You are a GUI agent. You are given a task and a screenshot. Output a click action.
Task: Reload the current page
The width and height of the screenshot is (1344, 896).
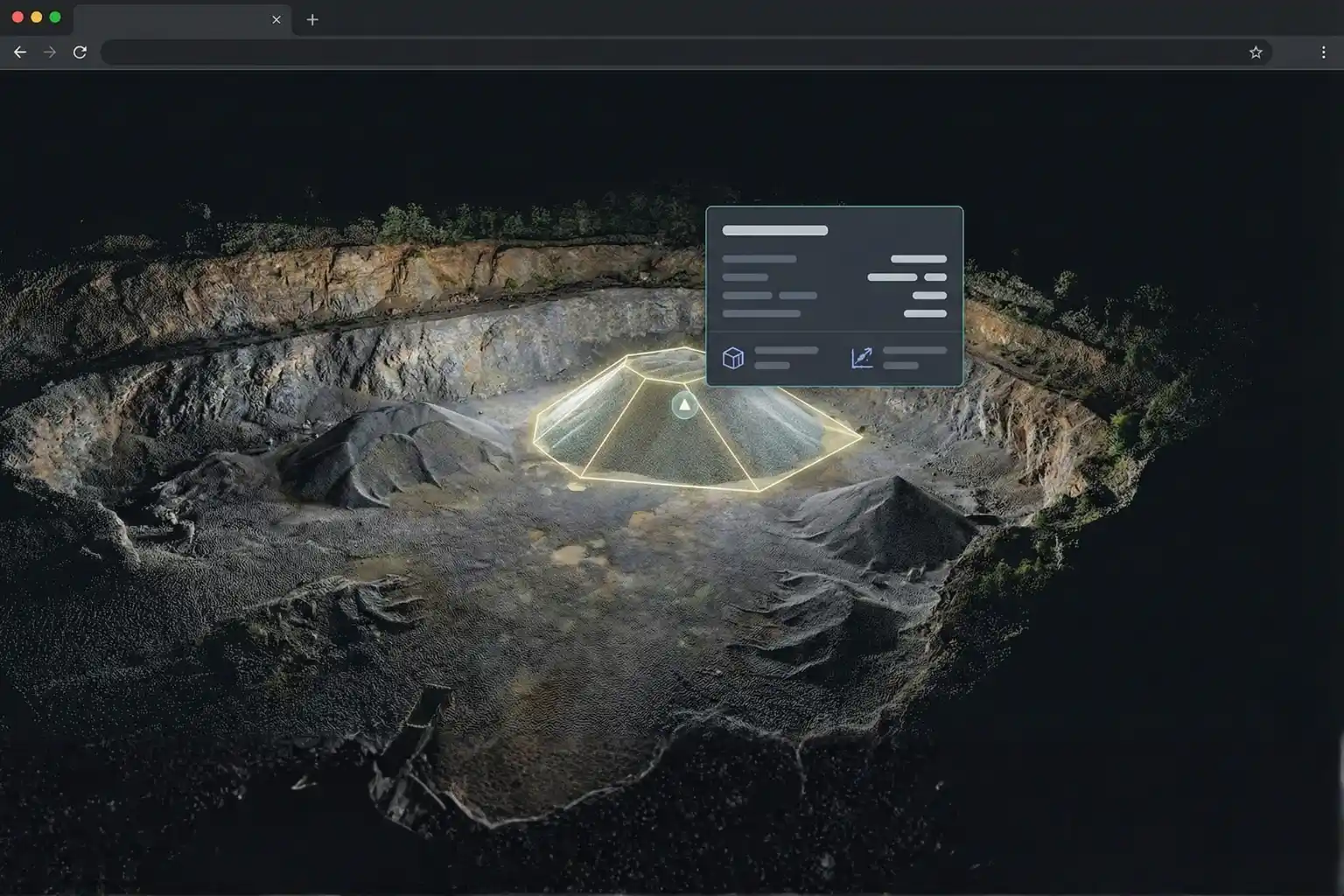click(x=80, y=52)
